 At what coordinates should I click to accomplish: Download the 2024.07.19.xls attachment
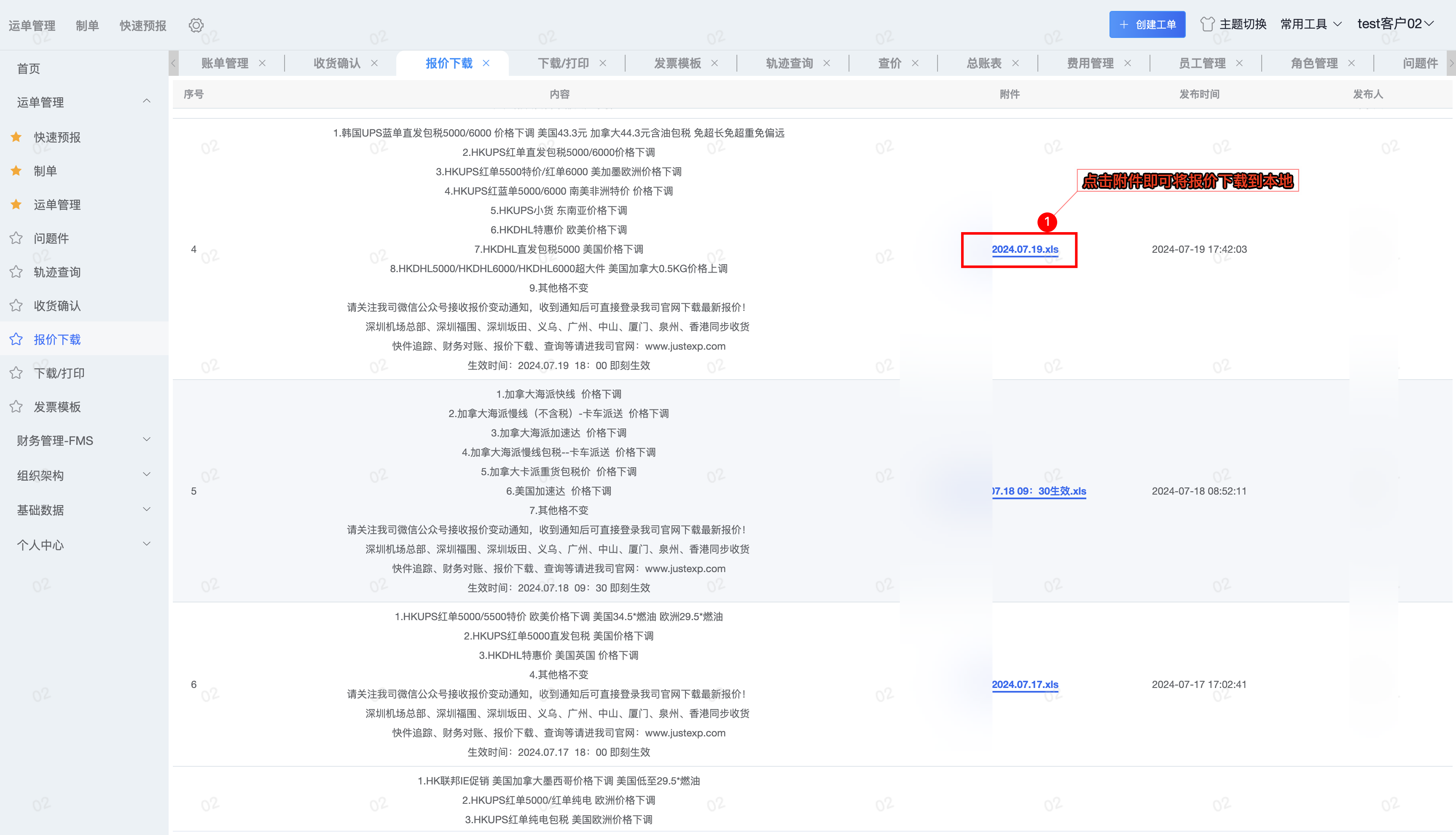pos(1025,249)
